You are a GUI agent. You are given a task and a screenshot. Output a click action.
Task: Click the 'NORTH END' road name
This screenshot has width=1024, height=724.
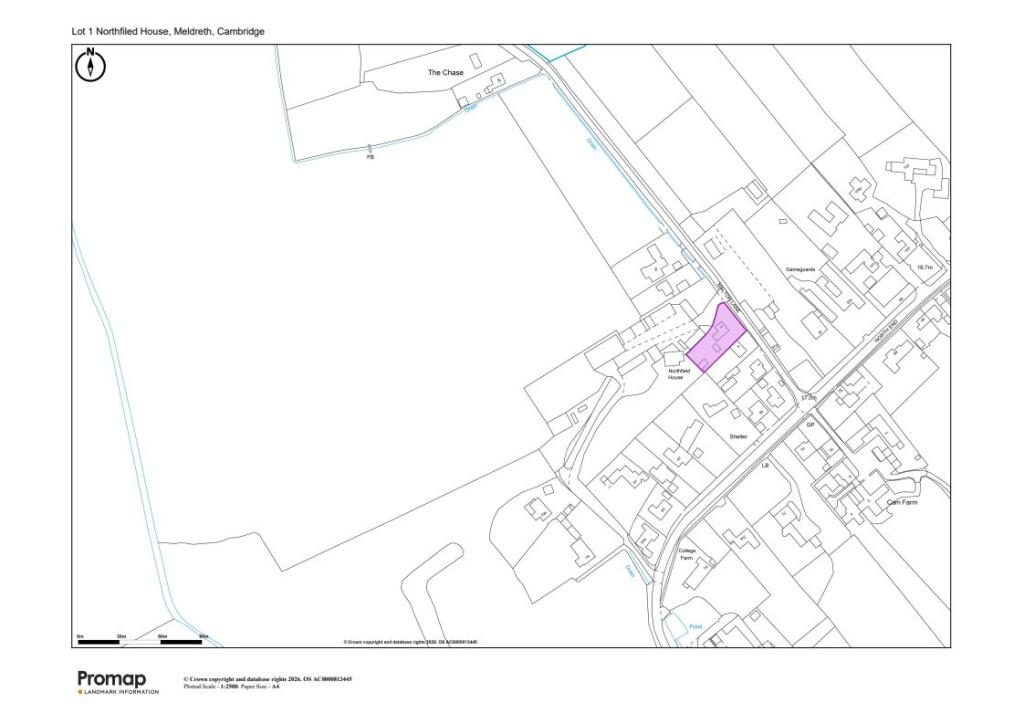888,332
